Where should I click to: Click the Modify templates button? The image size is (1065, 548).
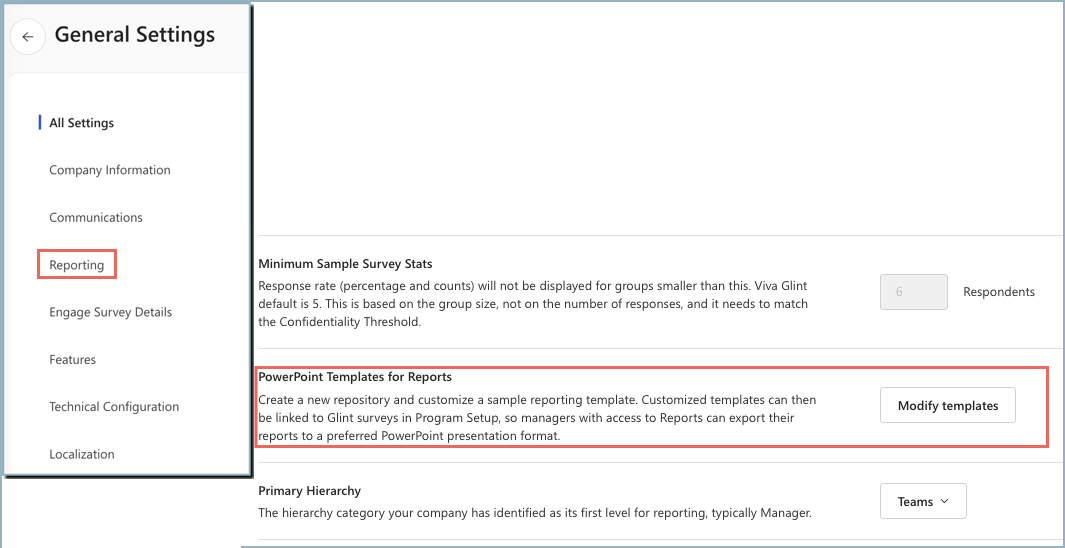[x=947, y=405]
